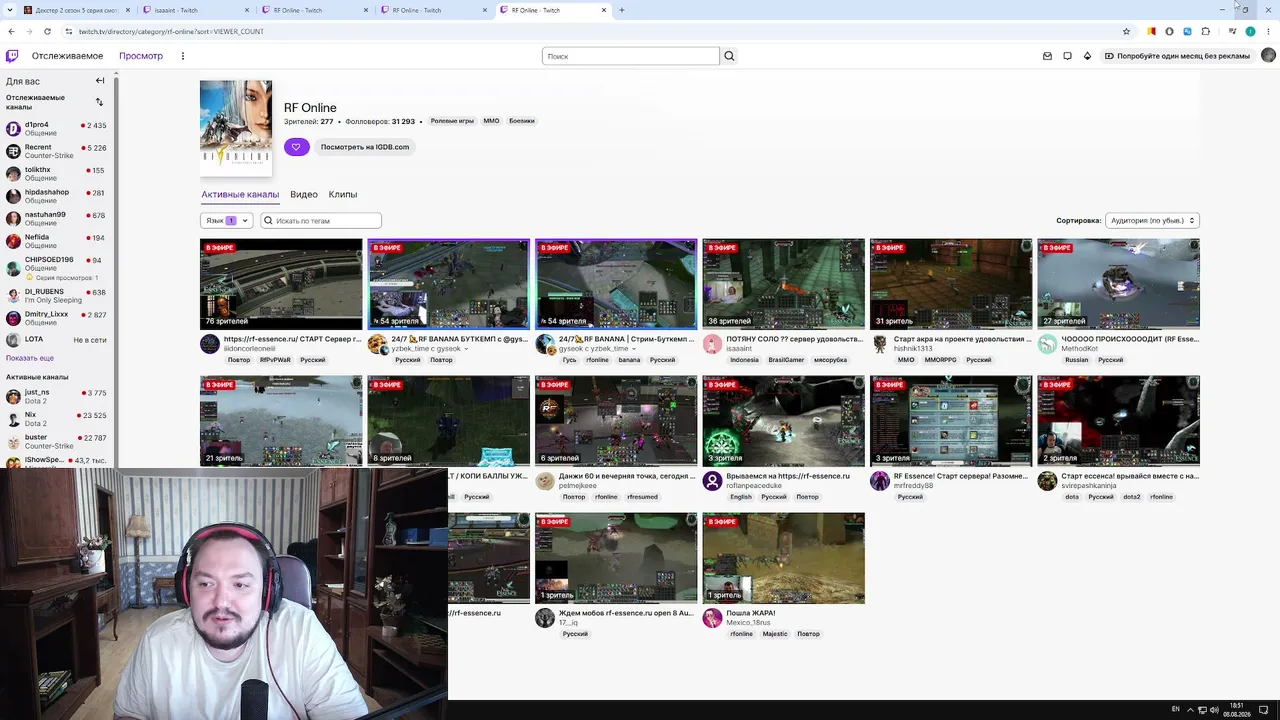The height and width of the screenshot is (720, 1280).
Task: Click the Ролевые игры tag
Action: (x=452, y=121)
